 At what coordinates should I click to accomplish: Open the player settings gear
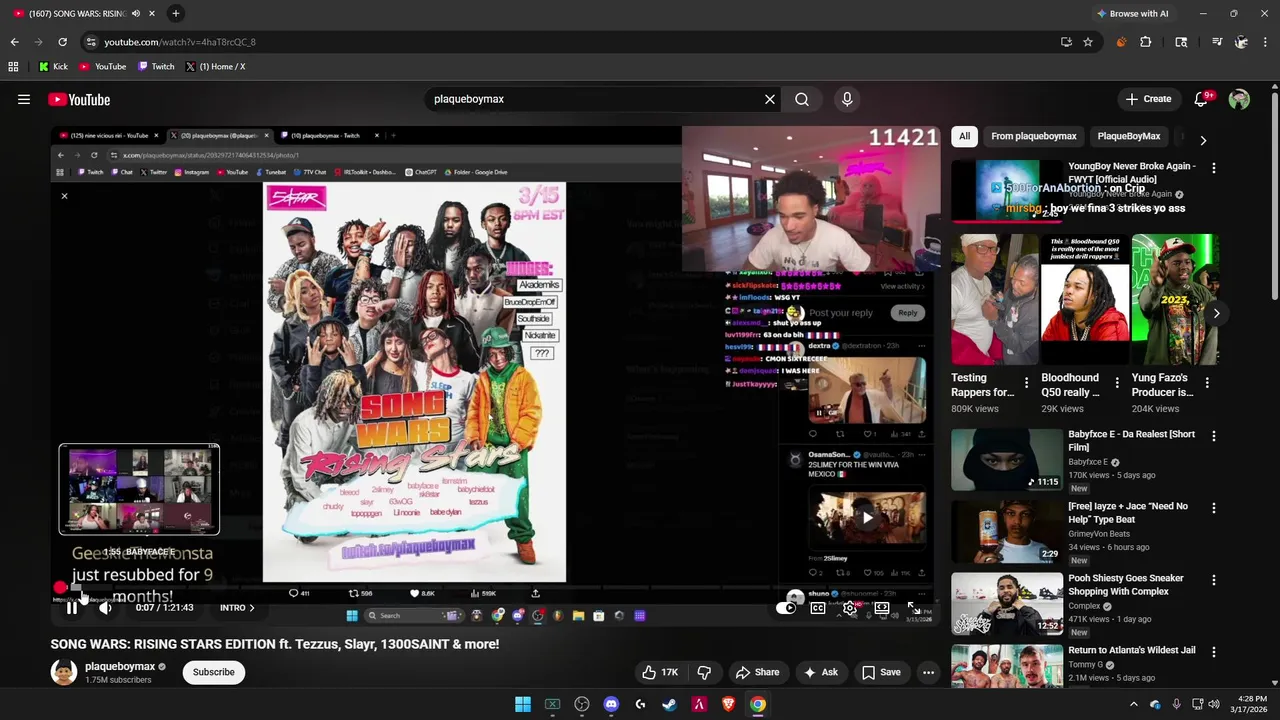point(850,607)
